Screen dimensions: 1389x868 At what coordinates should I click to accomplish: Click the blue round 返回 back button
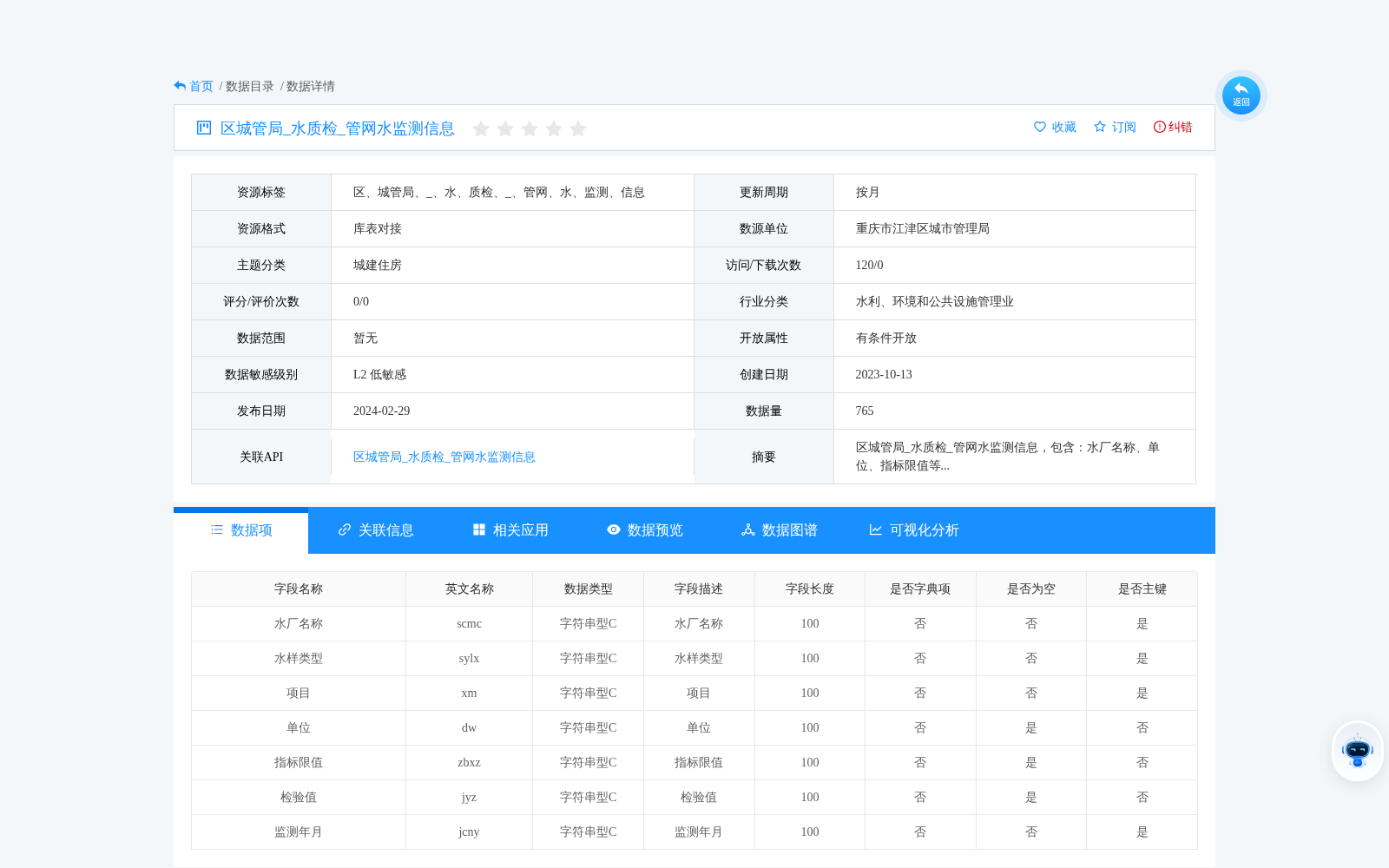point(1241,95)
